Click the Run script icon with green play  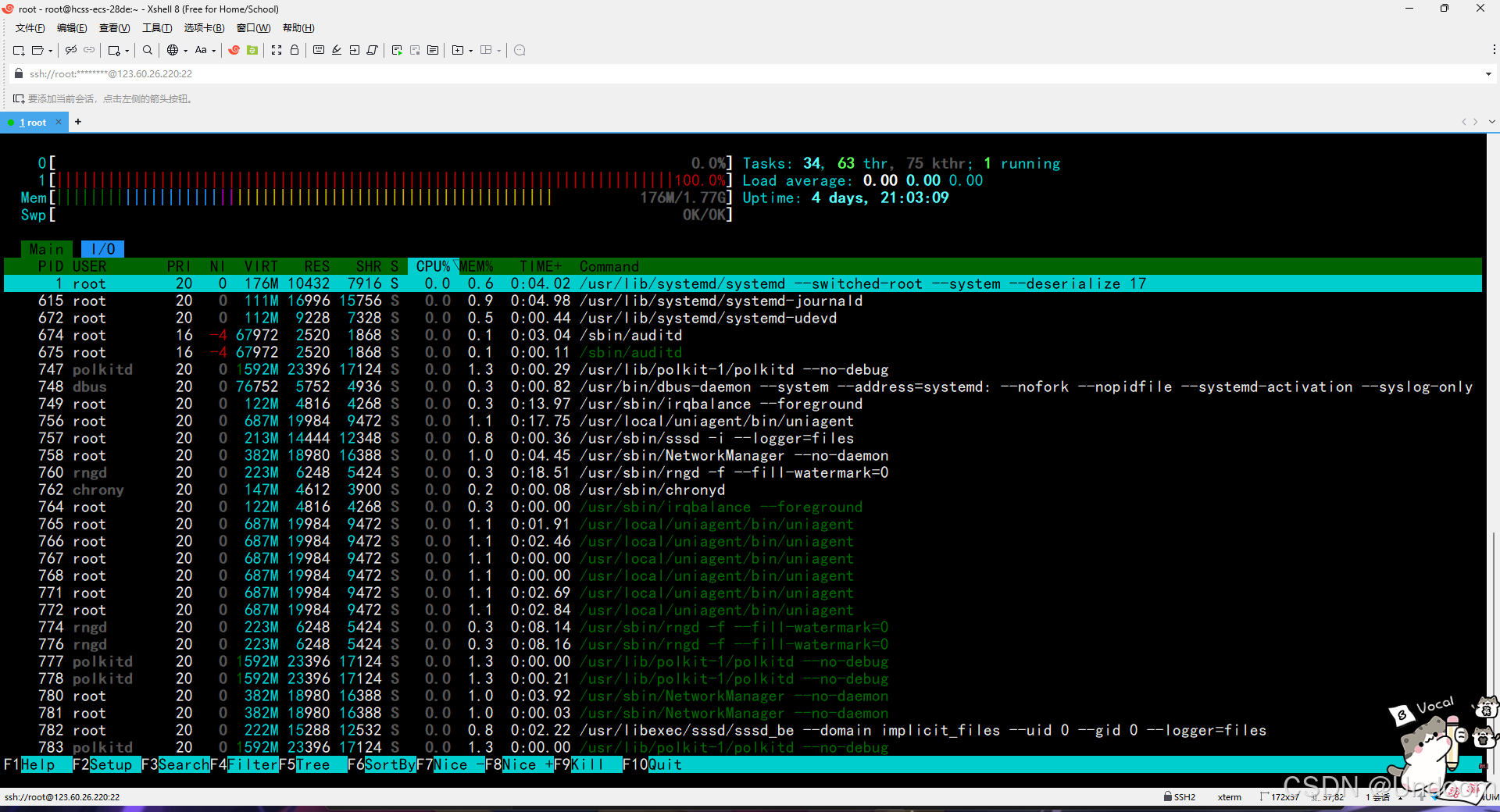pos(397,50)
